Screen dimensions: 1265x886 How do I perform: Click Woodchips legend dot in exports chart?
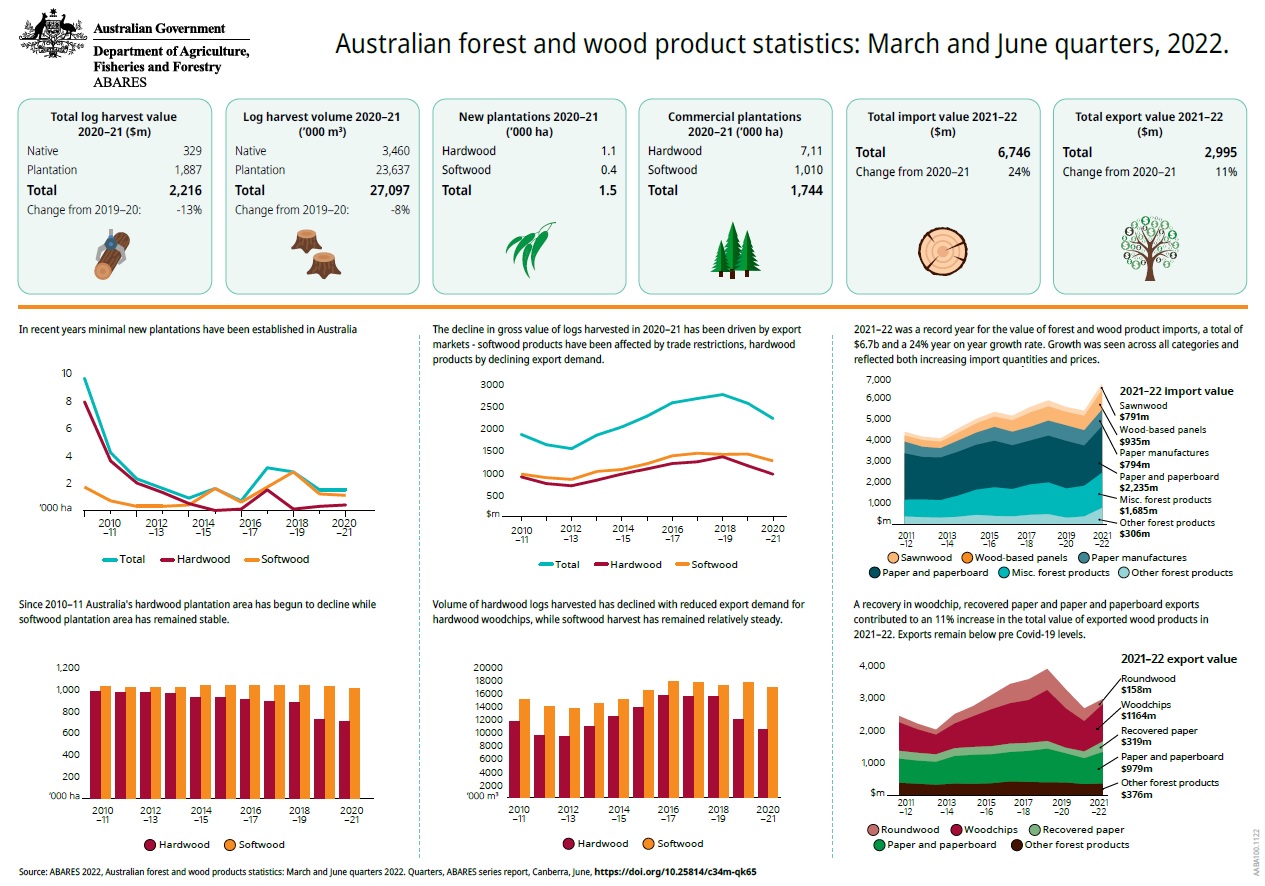click(x=955, y=829)
